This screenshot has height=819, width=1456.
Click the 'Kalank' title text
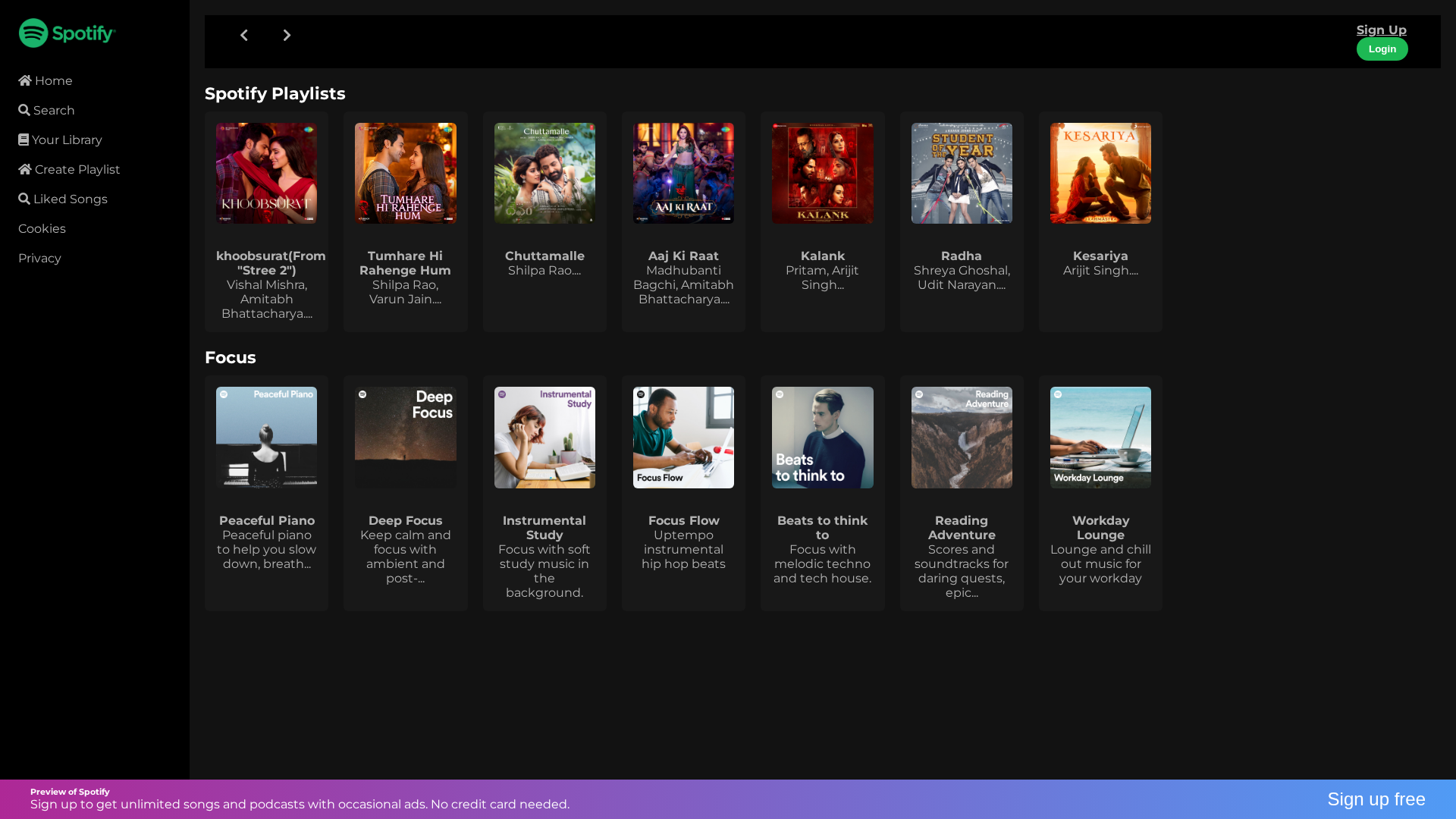(x=823, y=256)
